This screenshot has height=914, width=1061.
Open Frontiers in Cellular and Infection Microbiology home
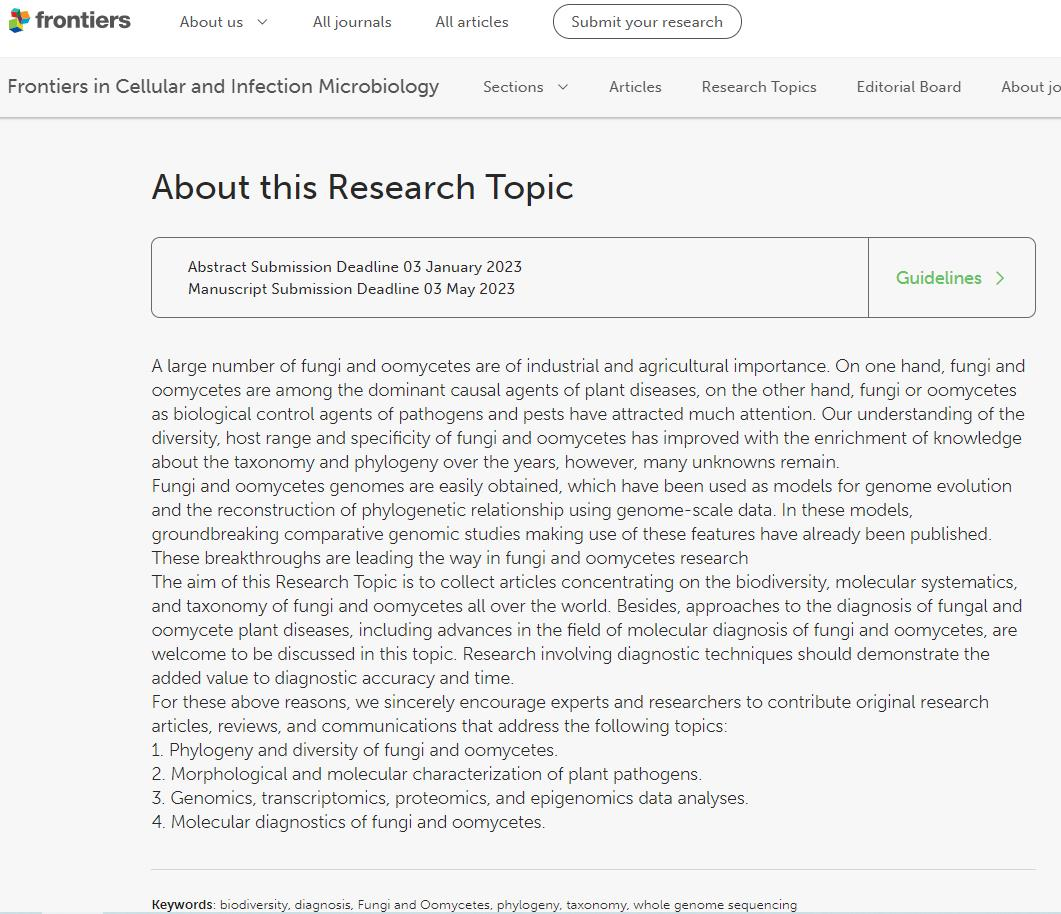223,87
